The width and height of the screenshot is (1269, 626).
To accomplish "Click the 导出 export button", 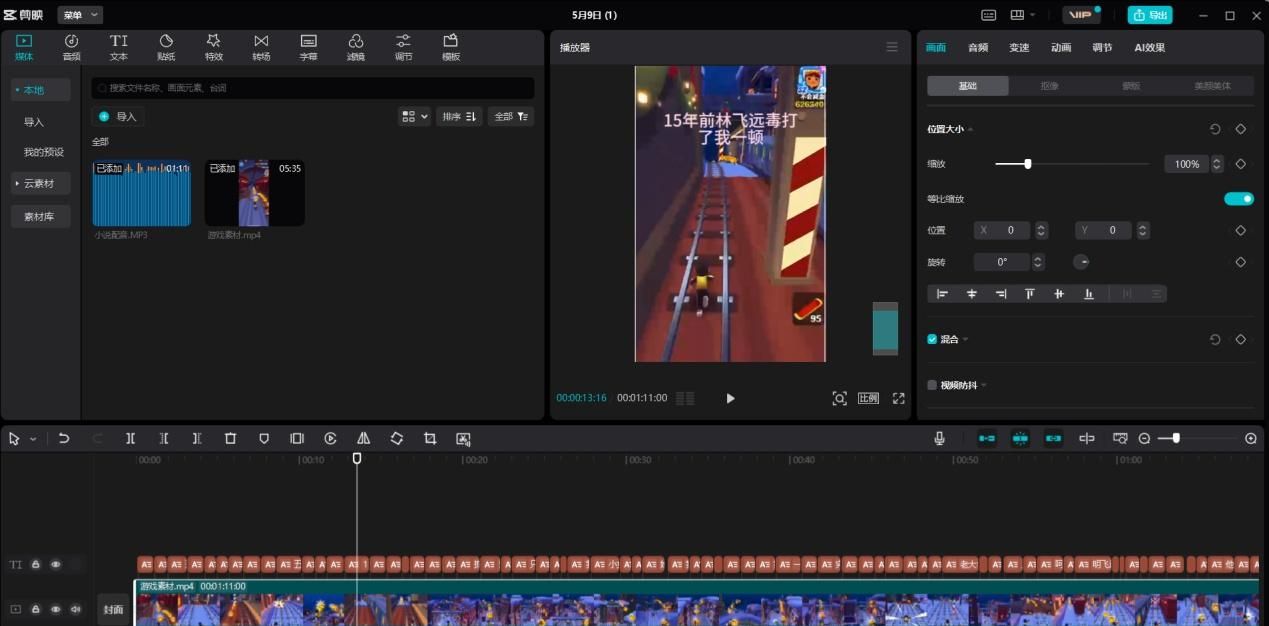I will (1150, 15).
